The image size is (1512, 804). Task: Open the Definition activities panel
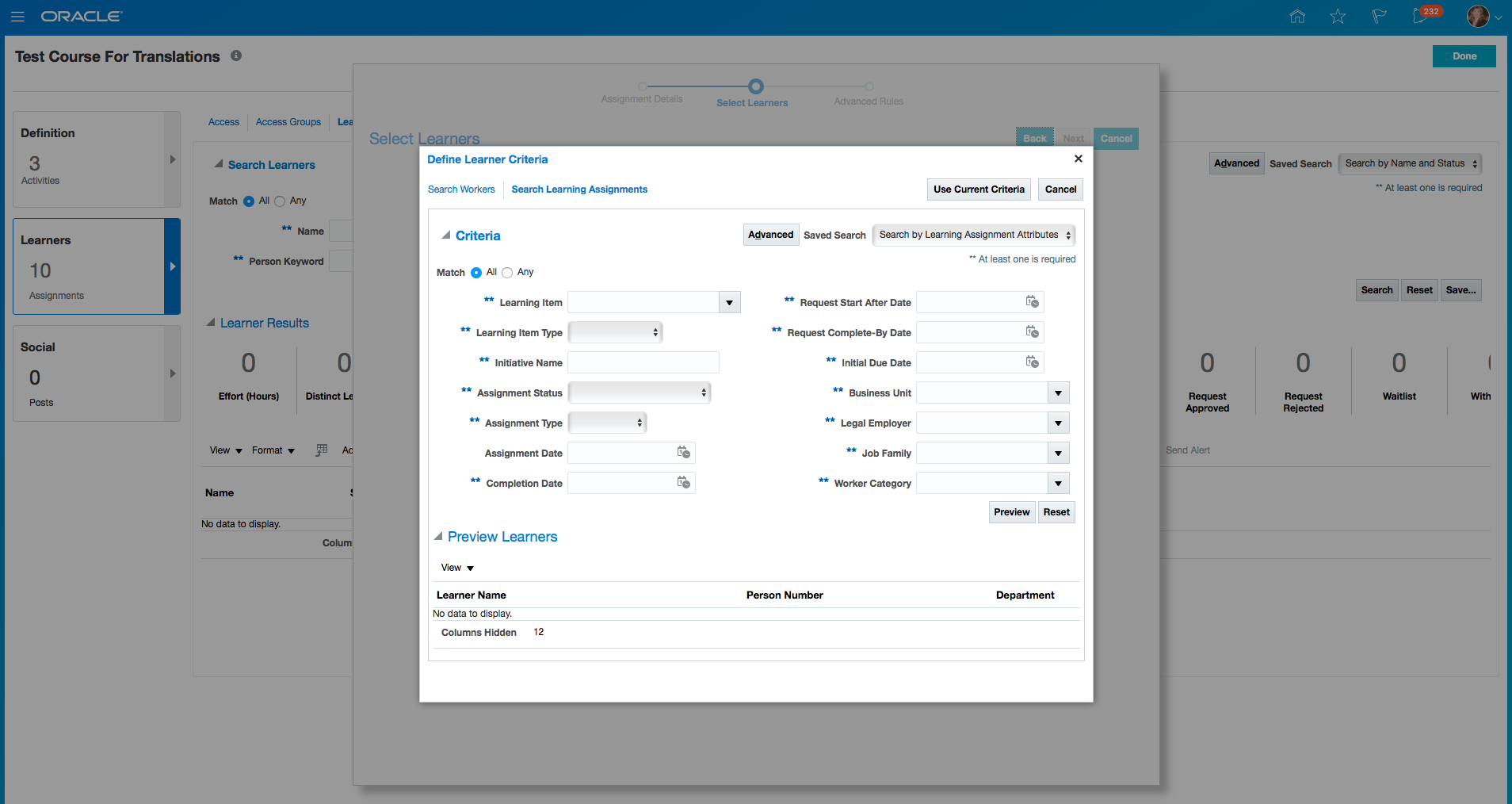tap(97, 159)
